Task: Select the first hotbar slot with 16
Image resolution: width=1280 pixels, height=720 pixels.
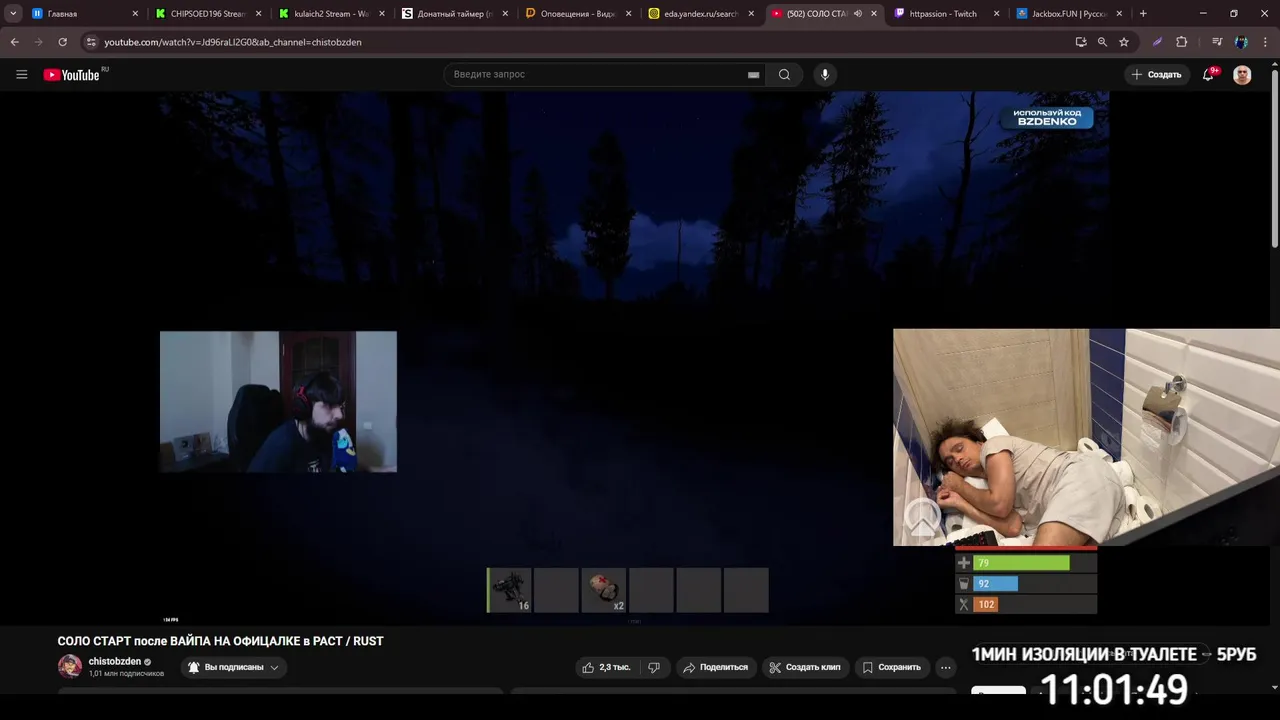Action: click(509, 590)
